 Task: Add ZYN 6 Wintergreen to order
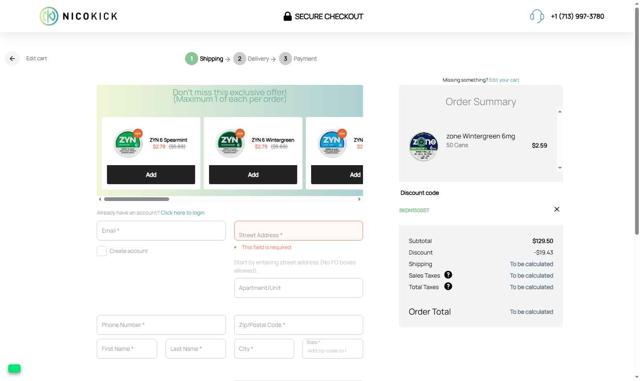point(253,174)
